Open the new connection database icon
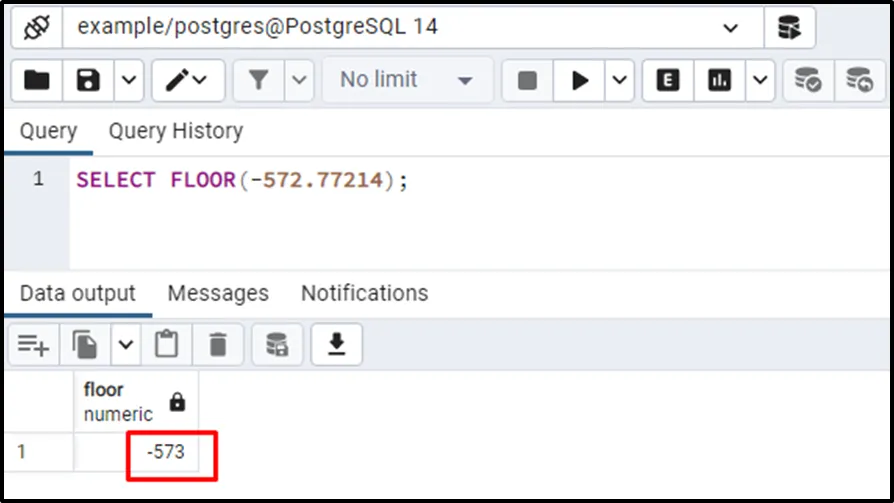894x503 pixels. point(790,27)
